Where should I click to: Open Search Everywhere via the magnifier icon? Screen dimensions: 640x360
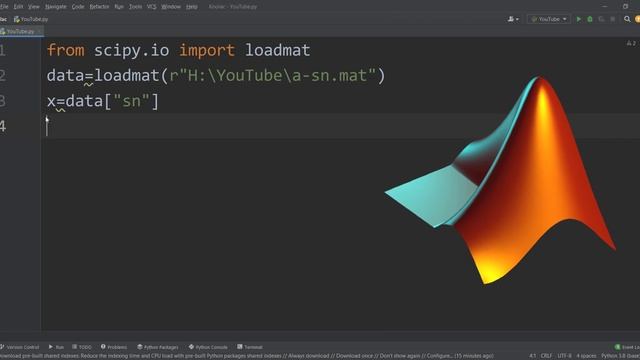pos(627,19)
